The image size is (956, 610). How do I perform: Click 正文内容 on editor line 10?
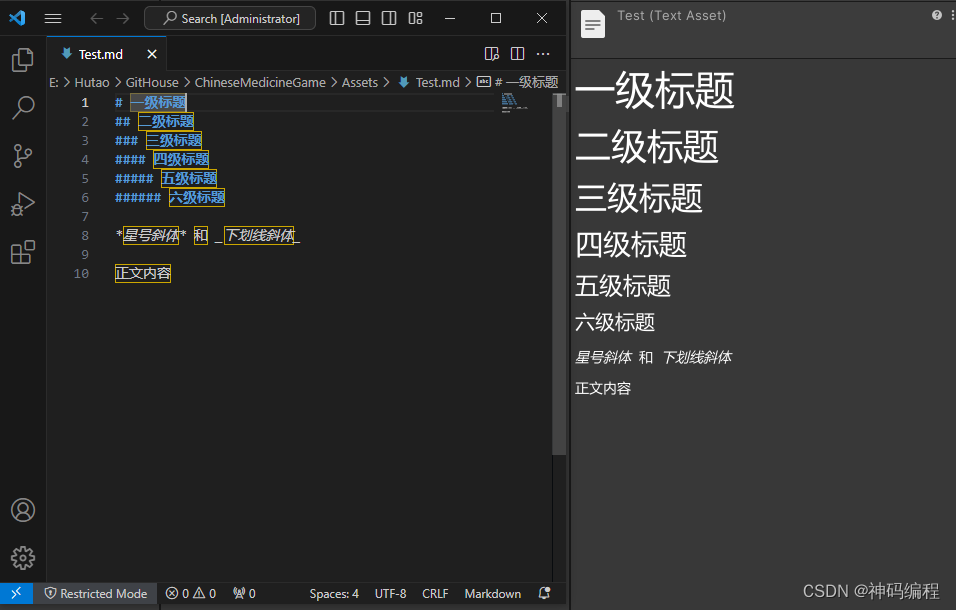(x=143, y=273)
